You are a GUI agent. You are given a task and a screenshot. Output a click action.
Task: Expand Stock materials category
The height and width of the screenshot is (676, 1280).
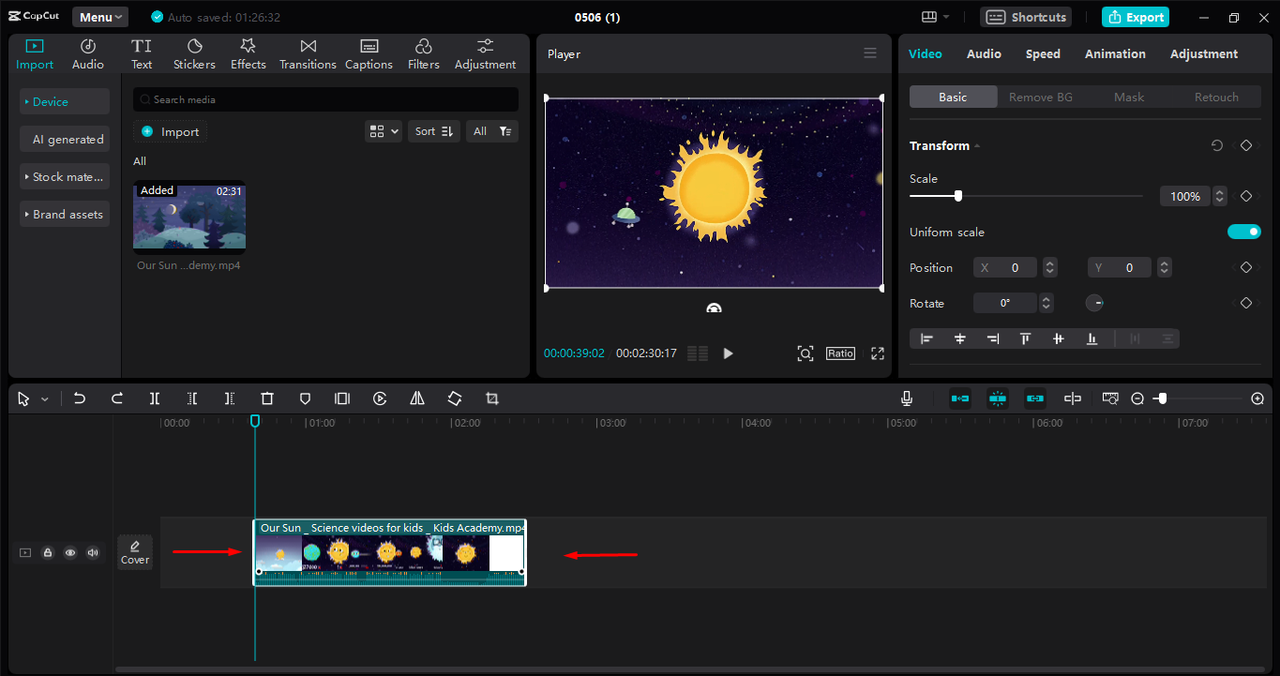pos(65,177)
